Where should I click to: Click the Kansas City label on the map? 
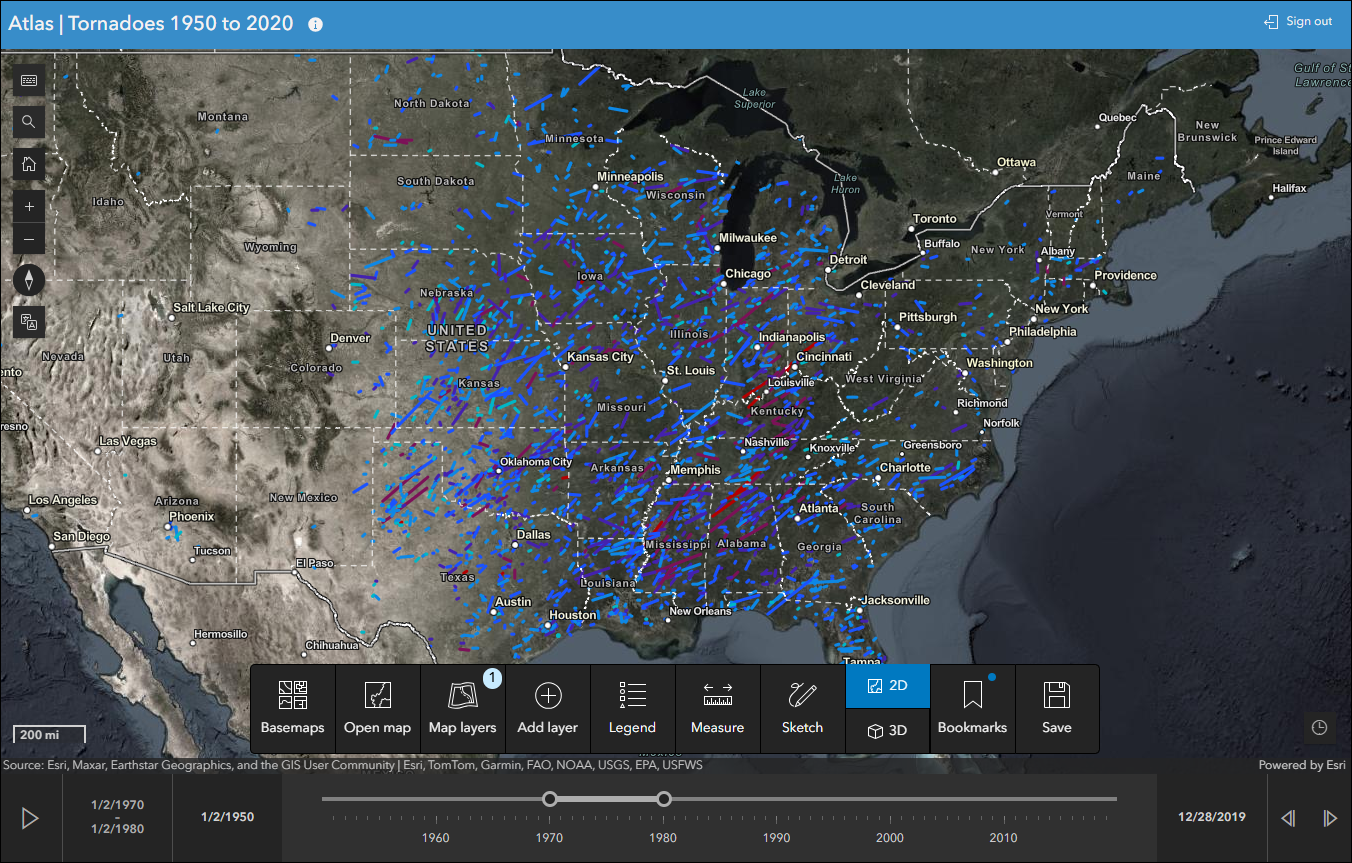[x=600, y=357]
